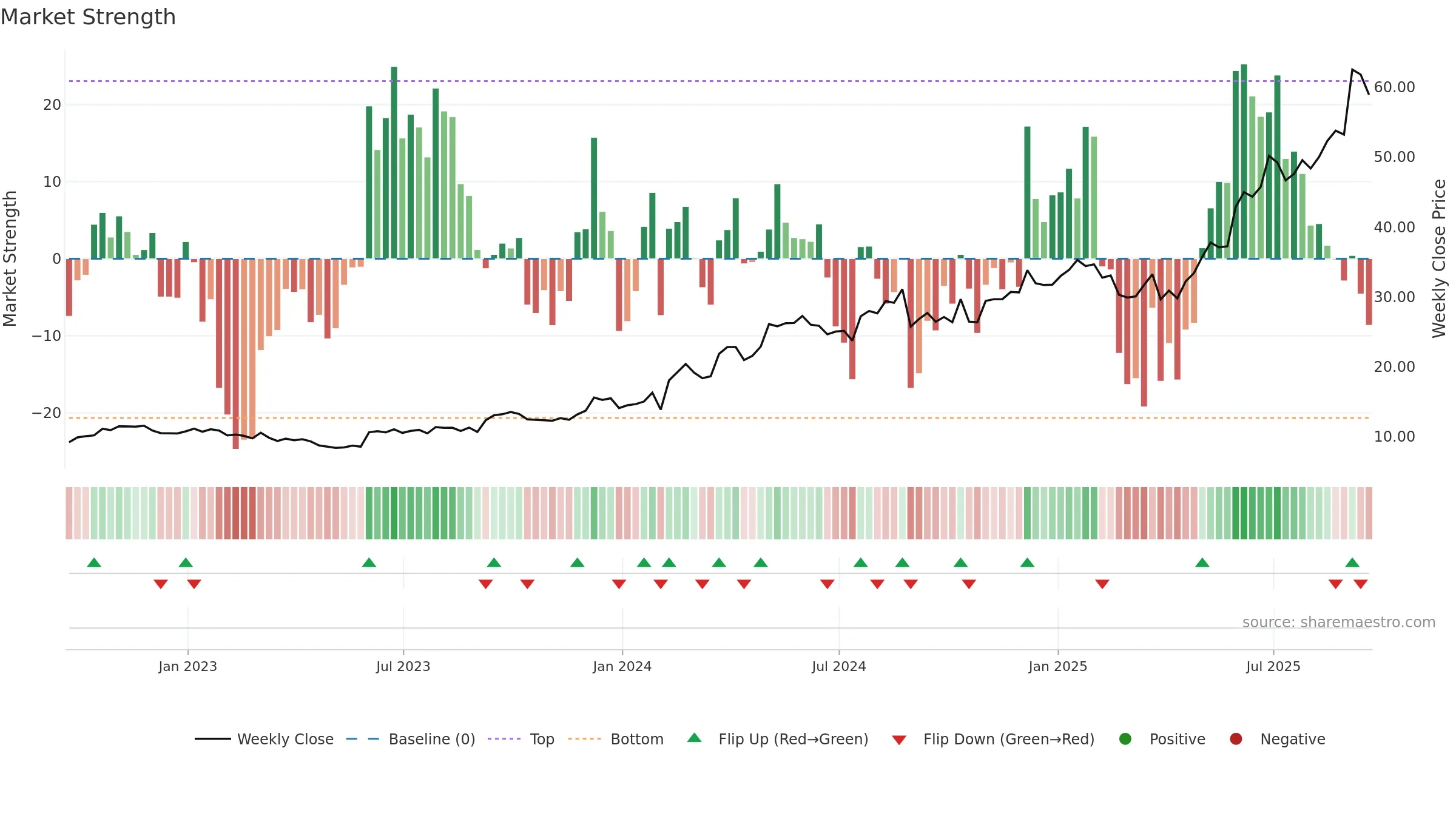Image resolution: width=1456 pixels, height=819 pixels.
Task: Click the 30.00 price axis label
Action: coord(1395,297)
